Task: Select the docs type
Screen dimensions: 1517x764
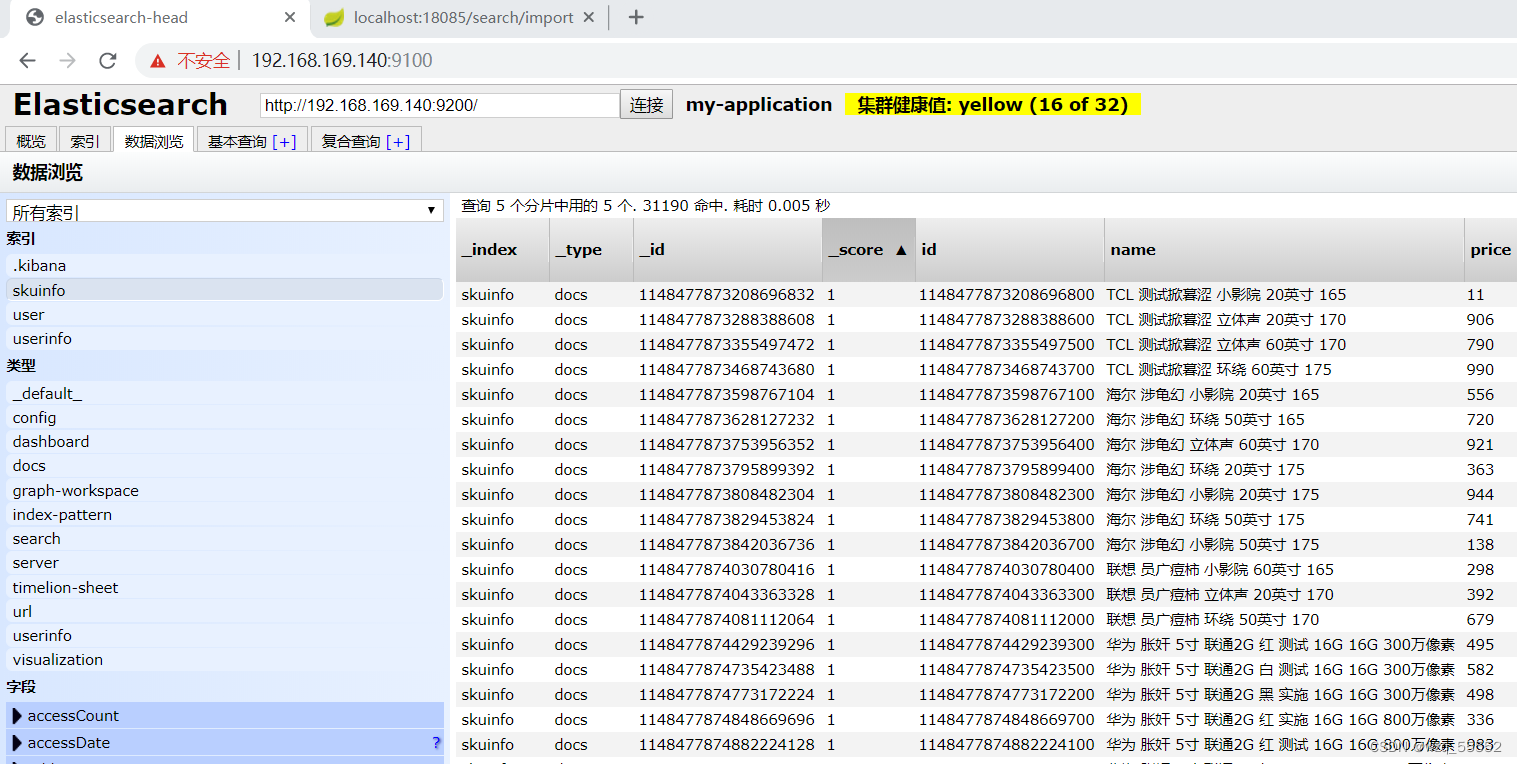Action: click(225, 466)
